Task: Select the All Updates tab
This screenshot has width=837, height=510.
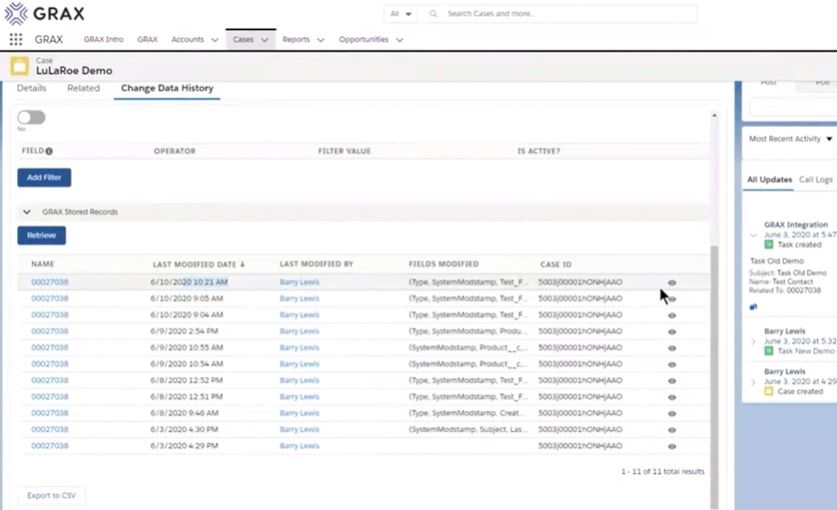Action: tap(769, 179)
